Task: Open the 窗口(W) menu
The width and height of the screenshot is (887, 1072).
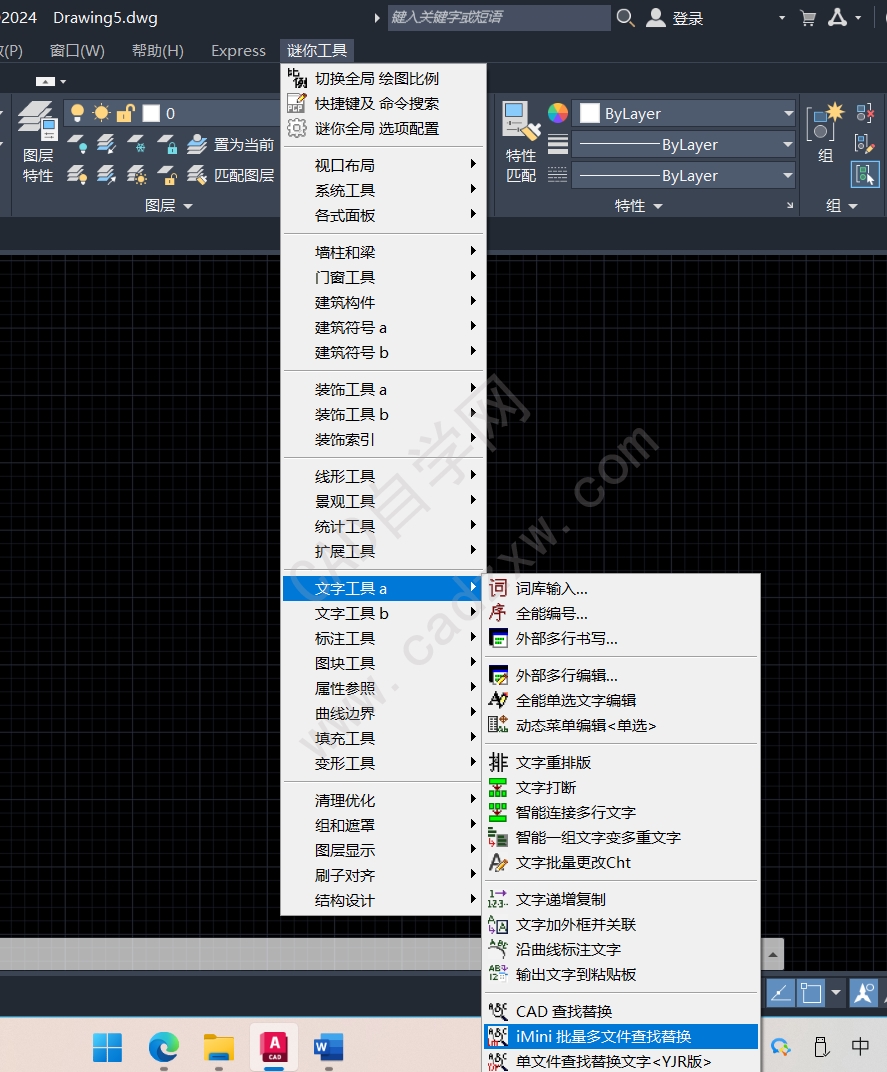Action: [77, 51]
